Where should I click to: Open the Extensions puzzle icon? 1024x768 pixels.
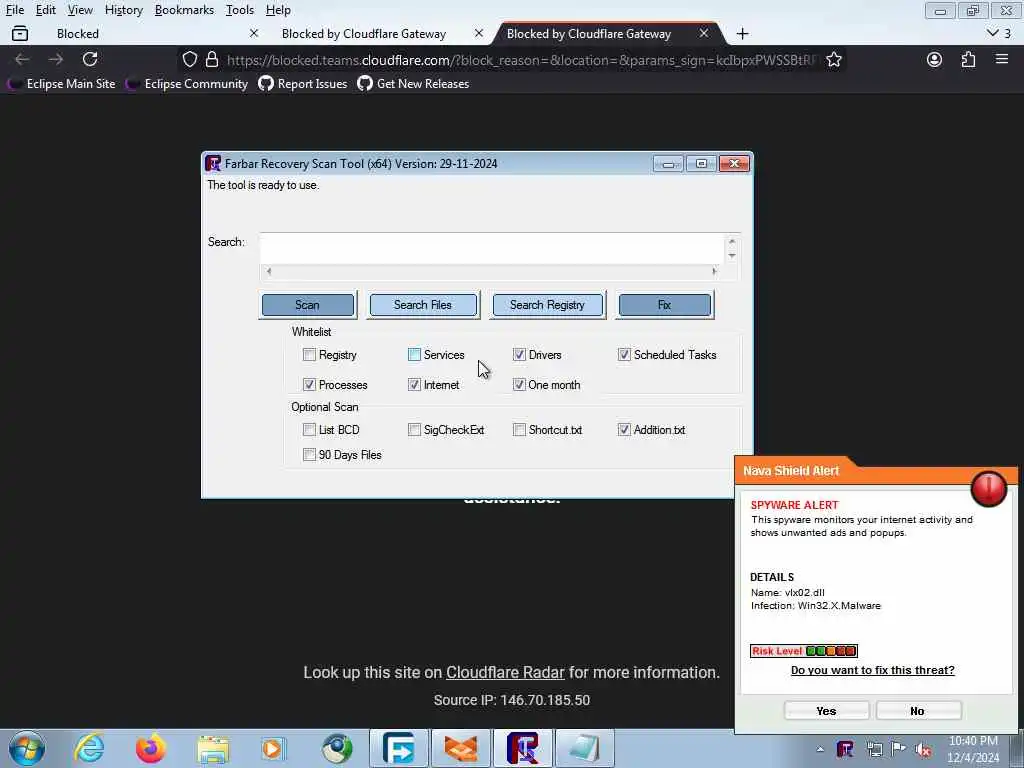pyautogui.click(x=968, y=59)
